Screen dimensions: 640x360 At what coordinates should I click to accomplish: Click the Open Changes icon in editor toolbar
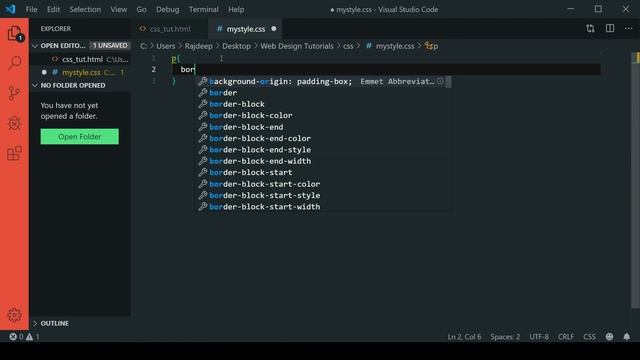[590, 29]
